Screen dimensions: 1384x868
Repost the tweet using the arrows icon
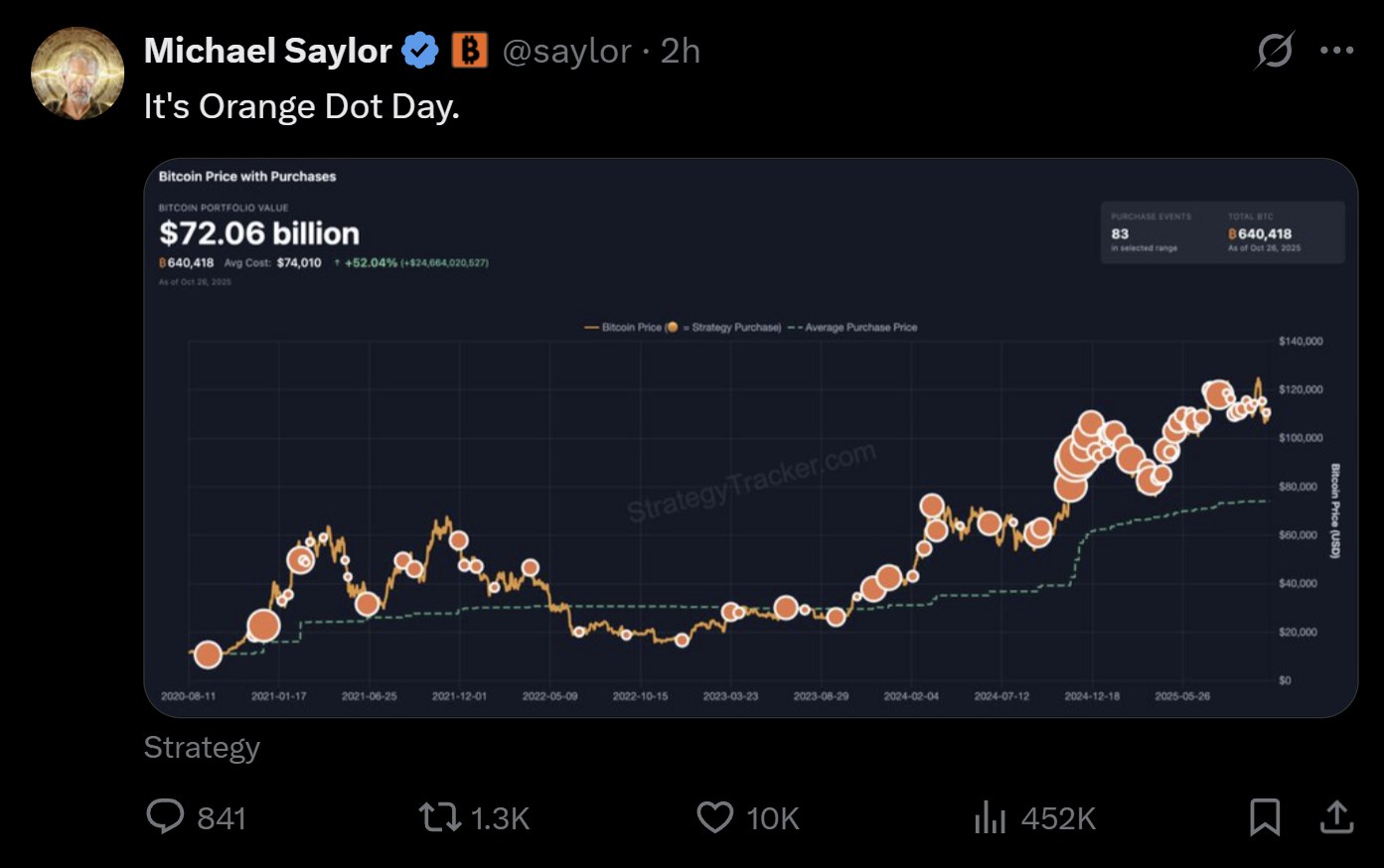(438, 817)
